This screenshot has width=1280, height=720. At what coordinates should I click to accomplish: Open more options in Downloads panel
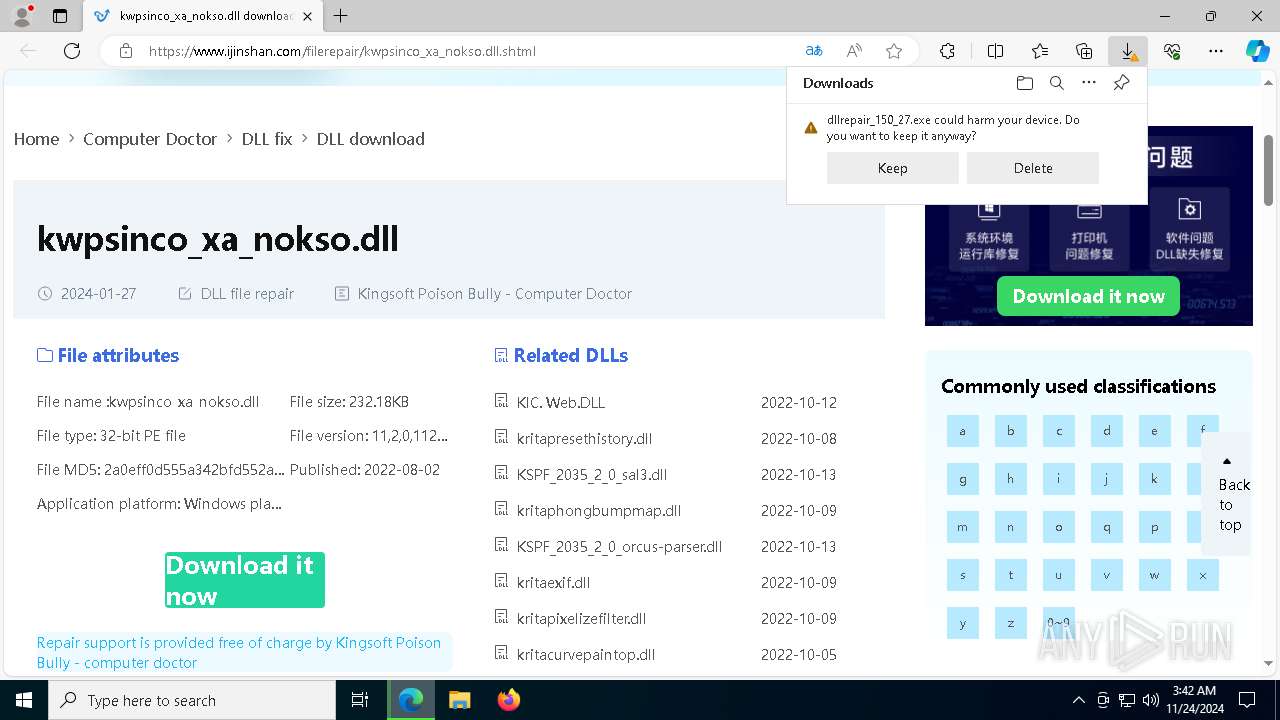tap(1089, 83)
